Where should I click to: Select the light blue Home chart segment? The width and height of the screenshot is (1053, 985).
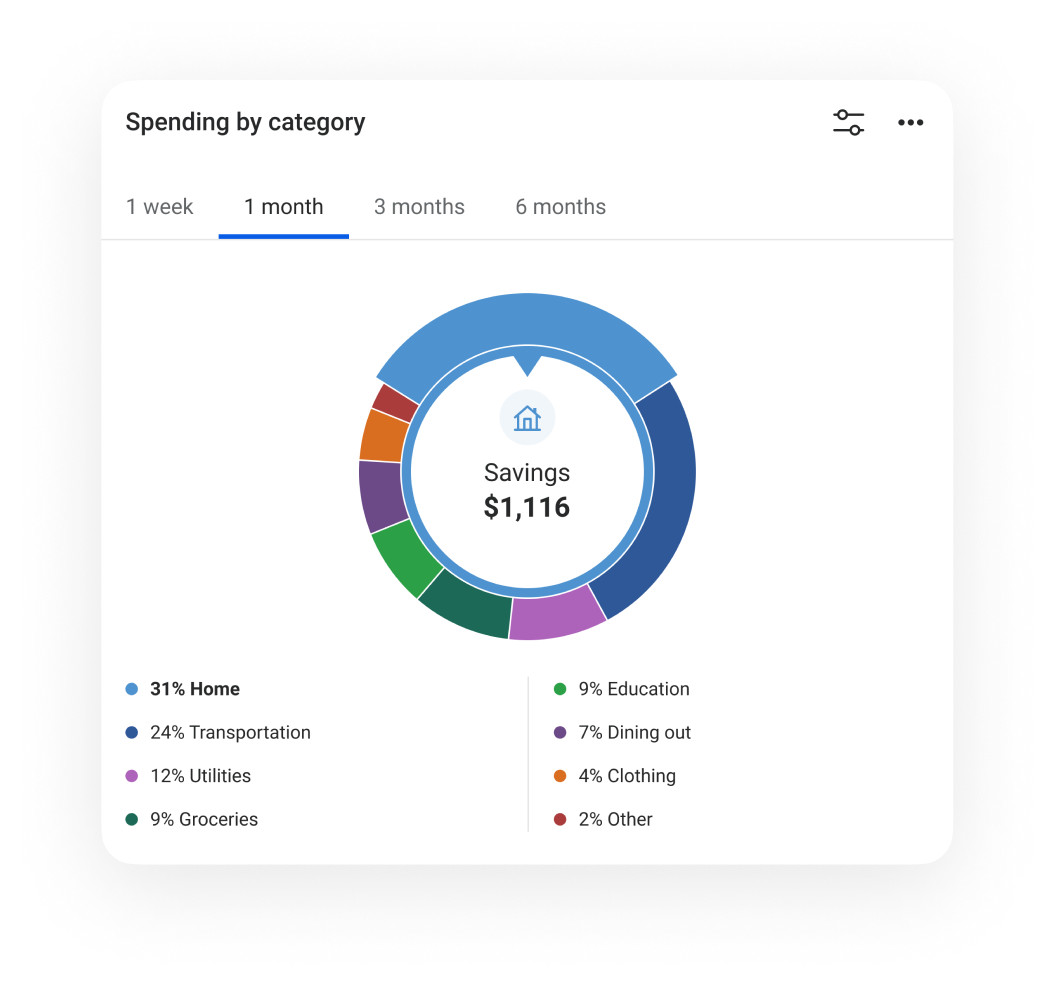pyautogui.click(x=527, y=320)
